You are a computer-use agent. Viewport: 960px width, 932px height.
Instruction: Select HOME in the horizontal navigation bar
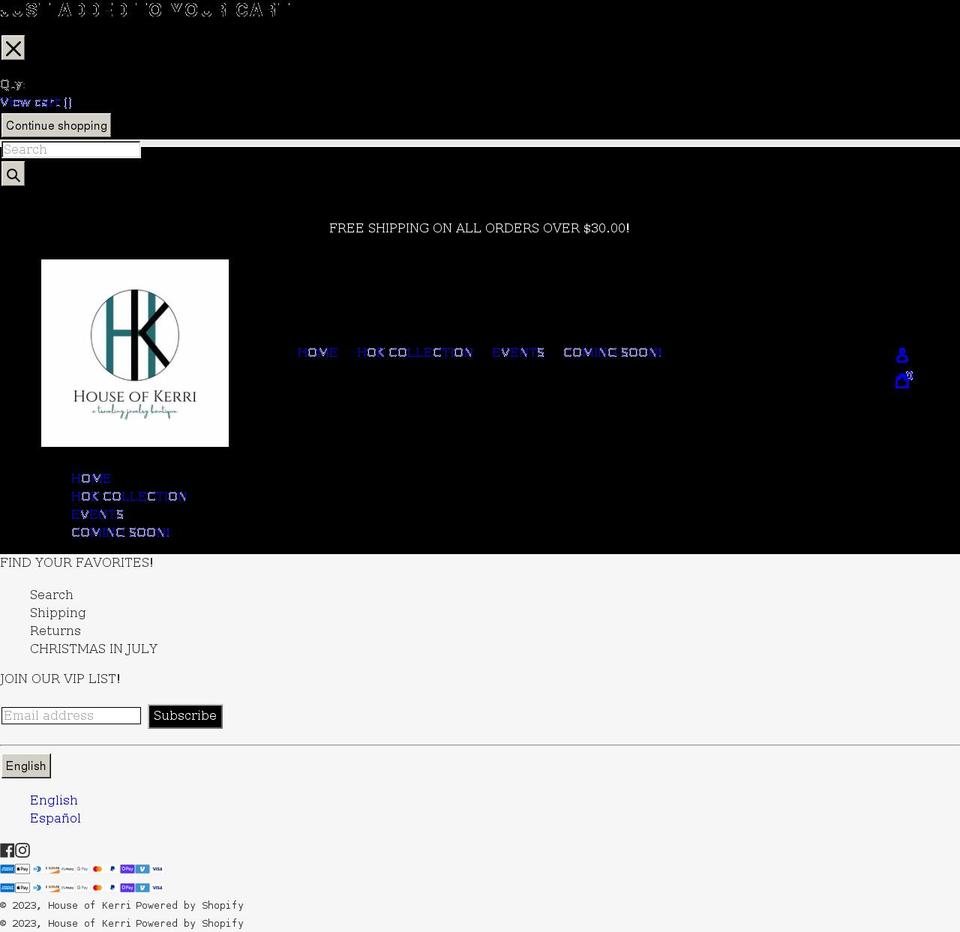click(x=317, y=352)
